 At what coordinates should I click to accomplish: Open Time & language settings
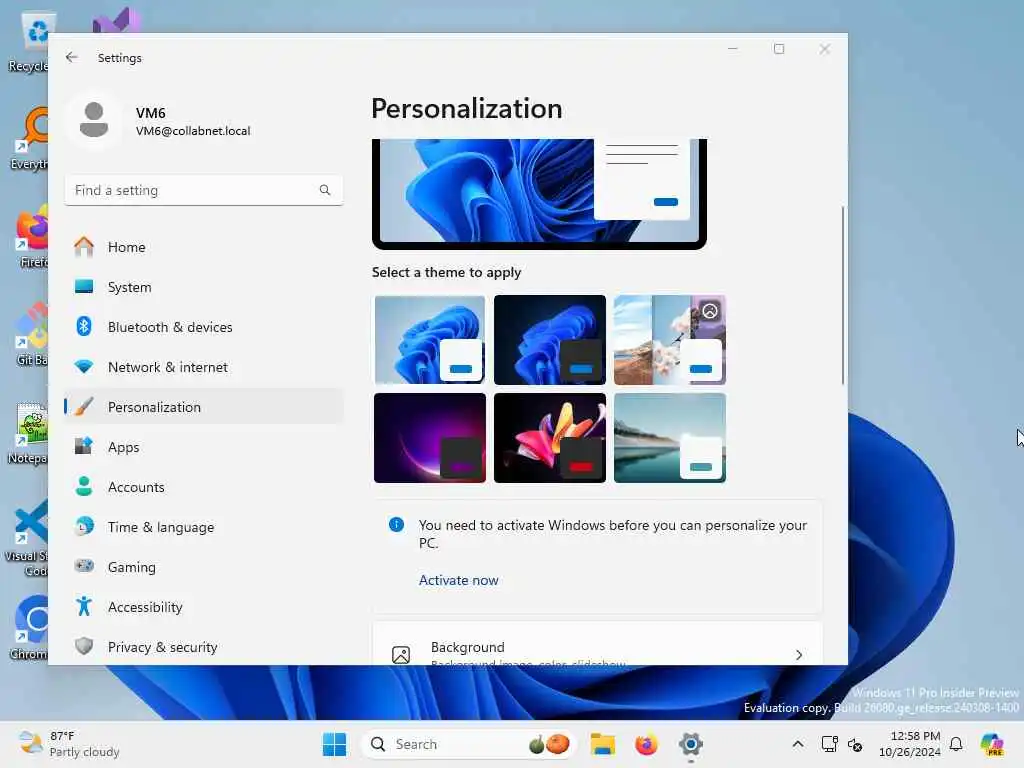click(204, 527)
